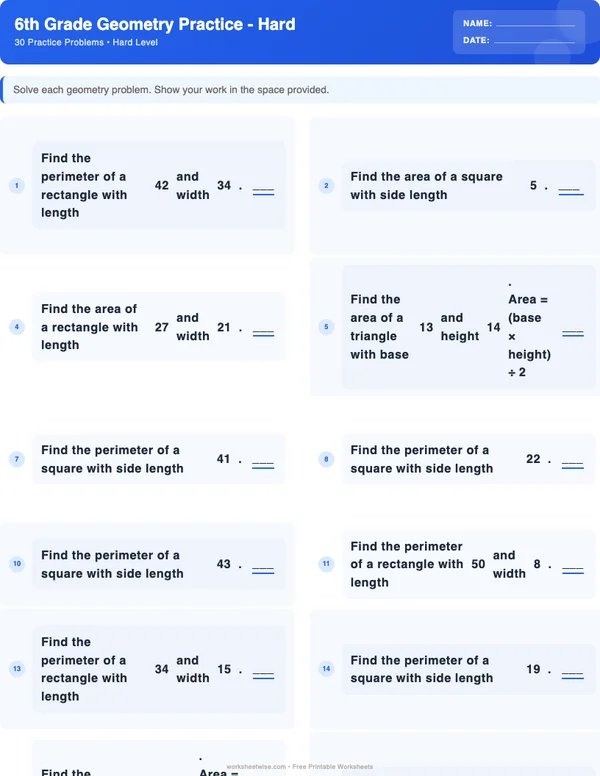
Task: Click the DATE field line
Action: (x=534, y=41)
